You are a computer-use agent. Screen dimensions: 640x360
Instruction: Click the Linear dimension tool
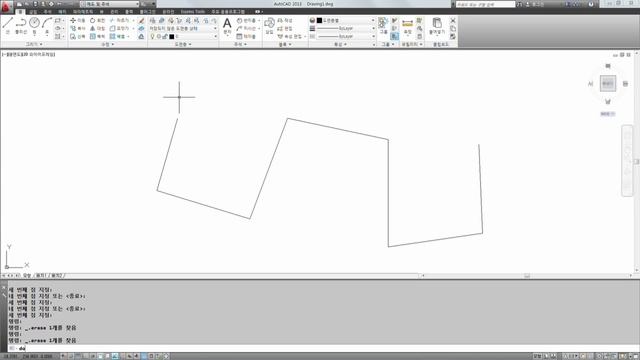pos(246,20)
